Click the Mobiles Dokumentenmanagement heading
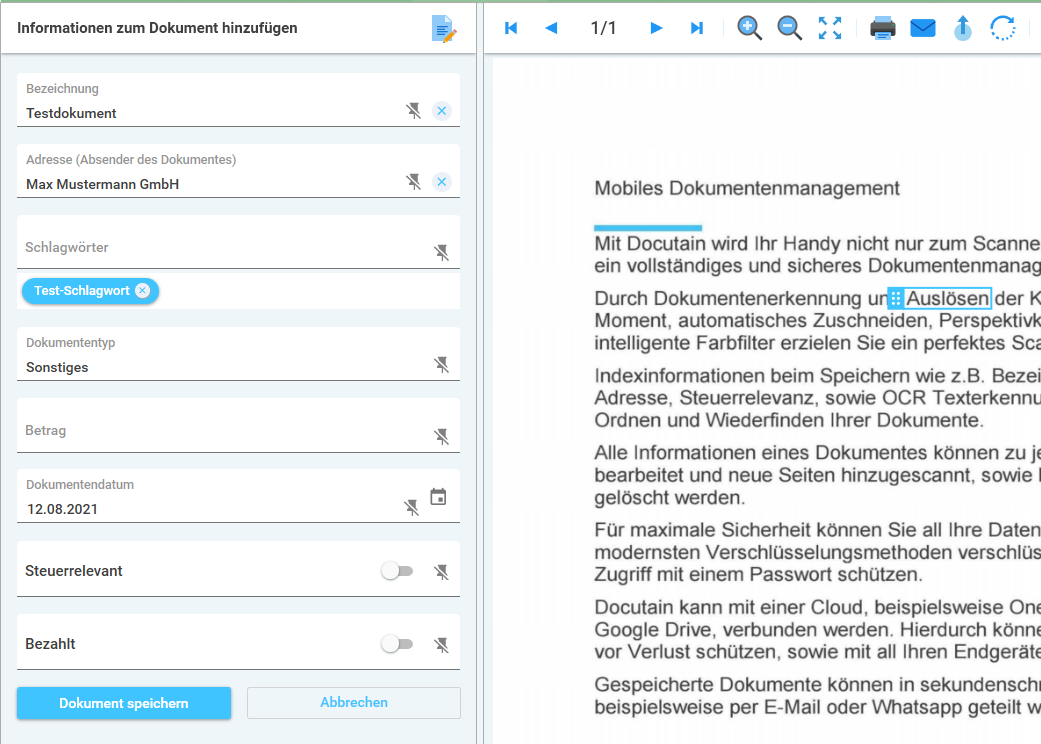This screenshot has width=1041, height=744. point(747,188)
